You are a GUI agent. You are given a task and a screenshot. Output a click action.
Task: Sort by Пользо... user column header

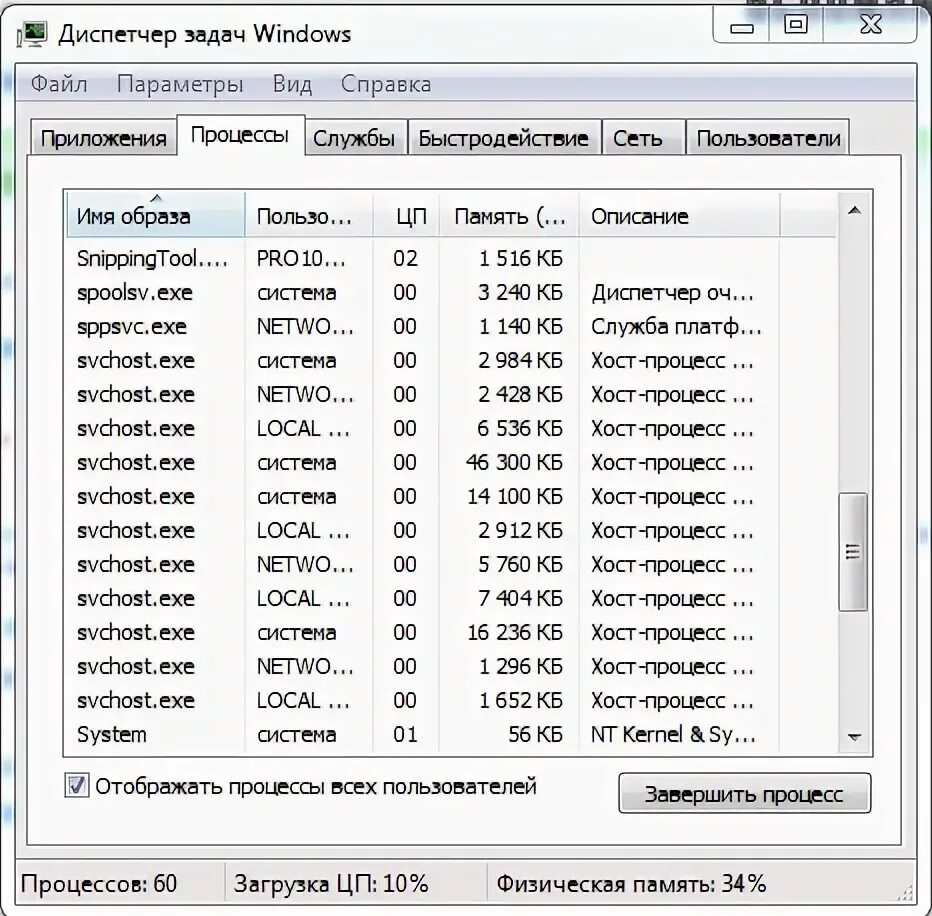tap(308, 215)
